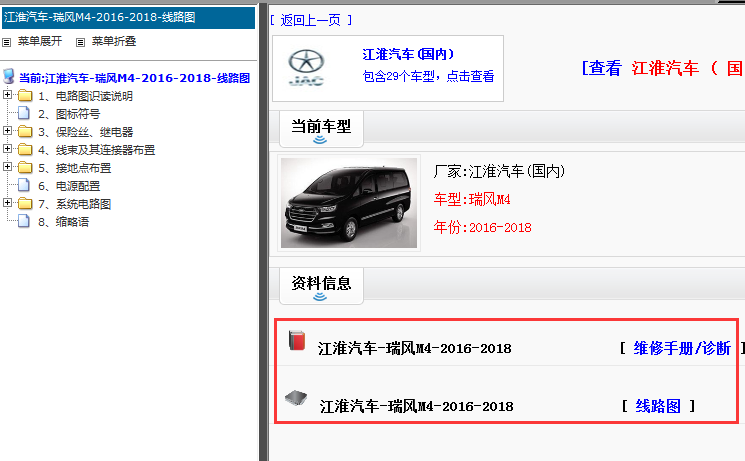
Task: Click the JAC brand logo
Action: (306, 68)
